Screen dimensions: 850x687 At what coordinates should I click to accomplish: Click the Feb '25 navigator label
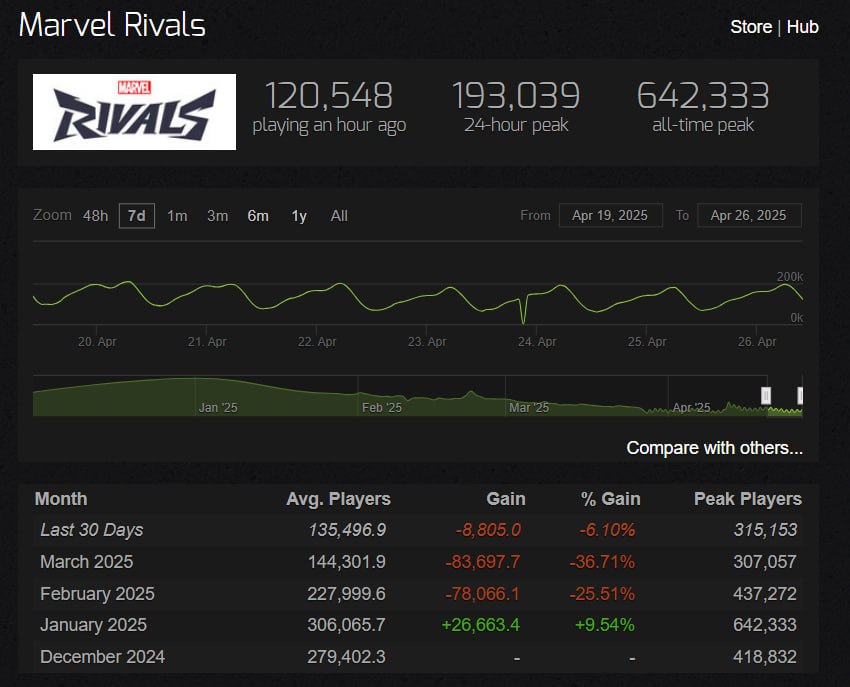click(382, 408)
